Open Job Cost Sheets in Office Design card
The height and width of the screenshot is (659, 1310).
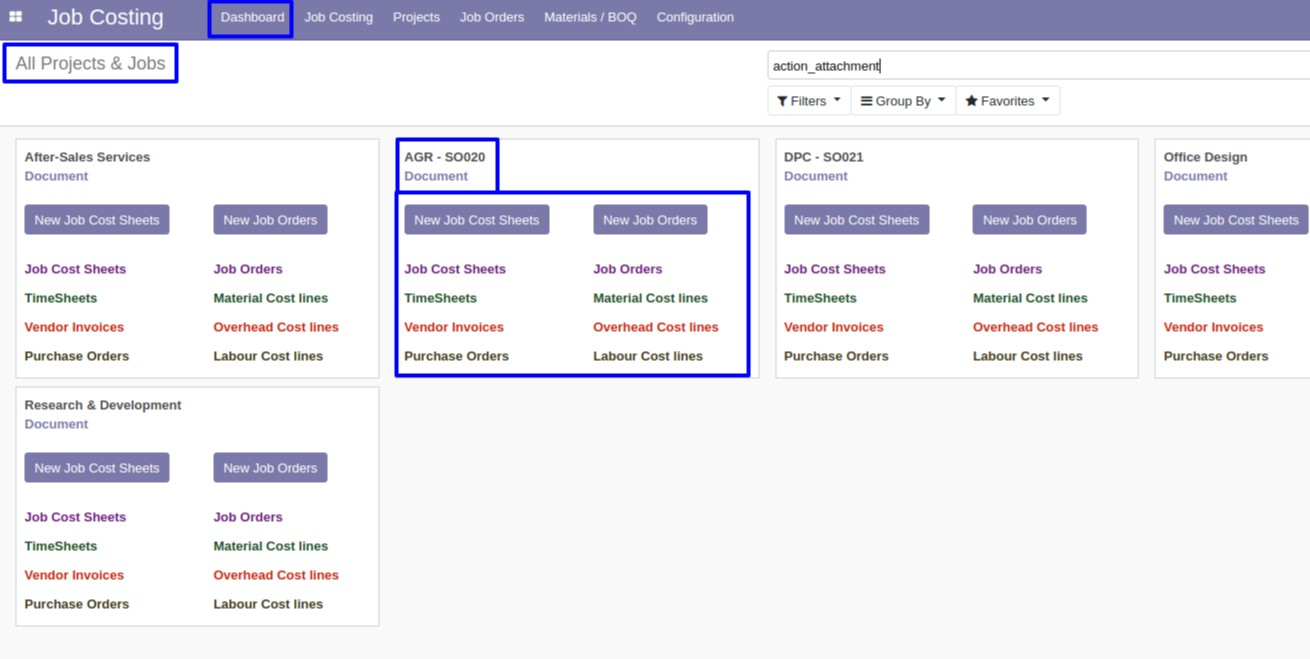(1215, 269)
